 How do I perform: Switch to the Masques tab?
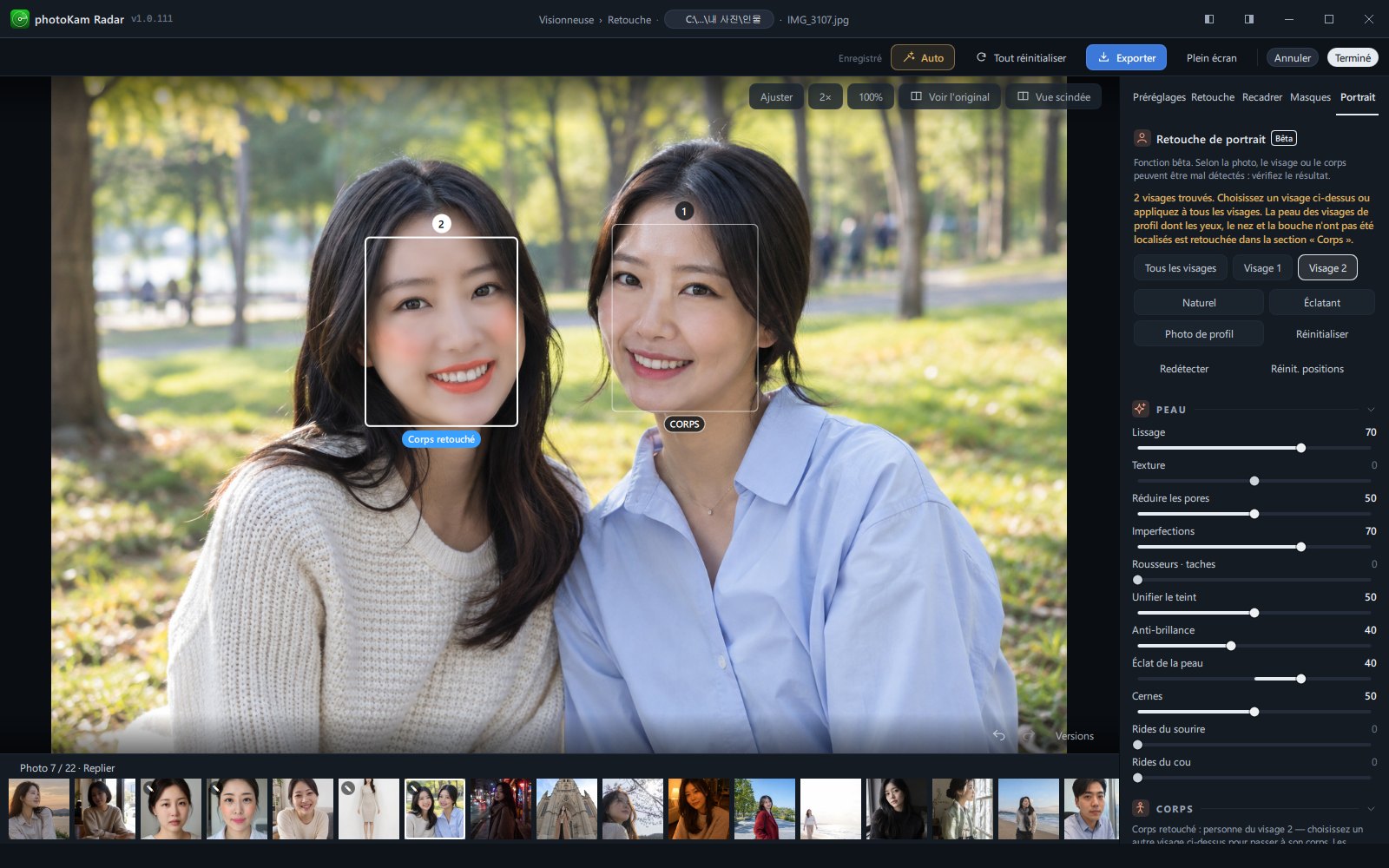1310,97
